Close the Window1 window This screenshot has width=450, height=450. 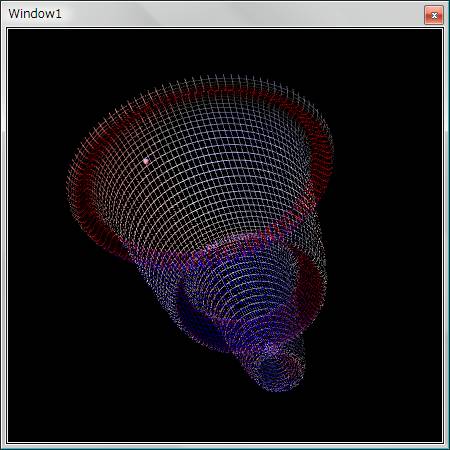pos(434,15)
